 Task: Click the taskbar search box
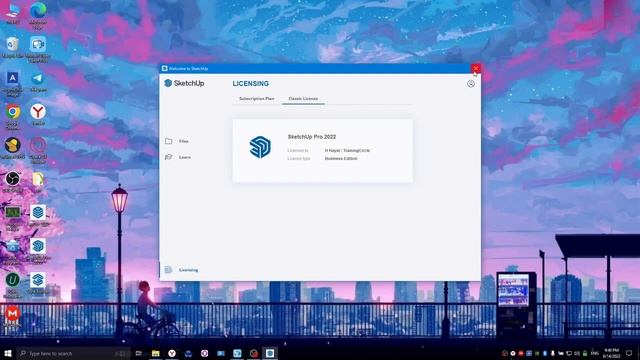[x=73, y=353]
